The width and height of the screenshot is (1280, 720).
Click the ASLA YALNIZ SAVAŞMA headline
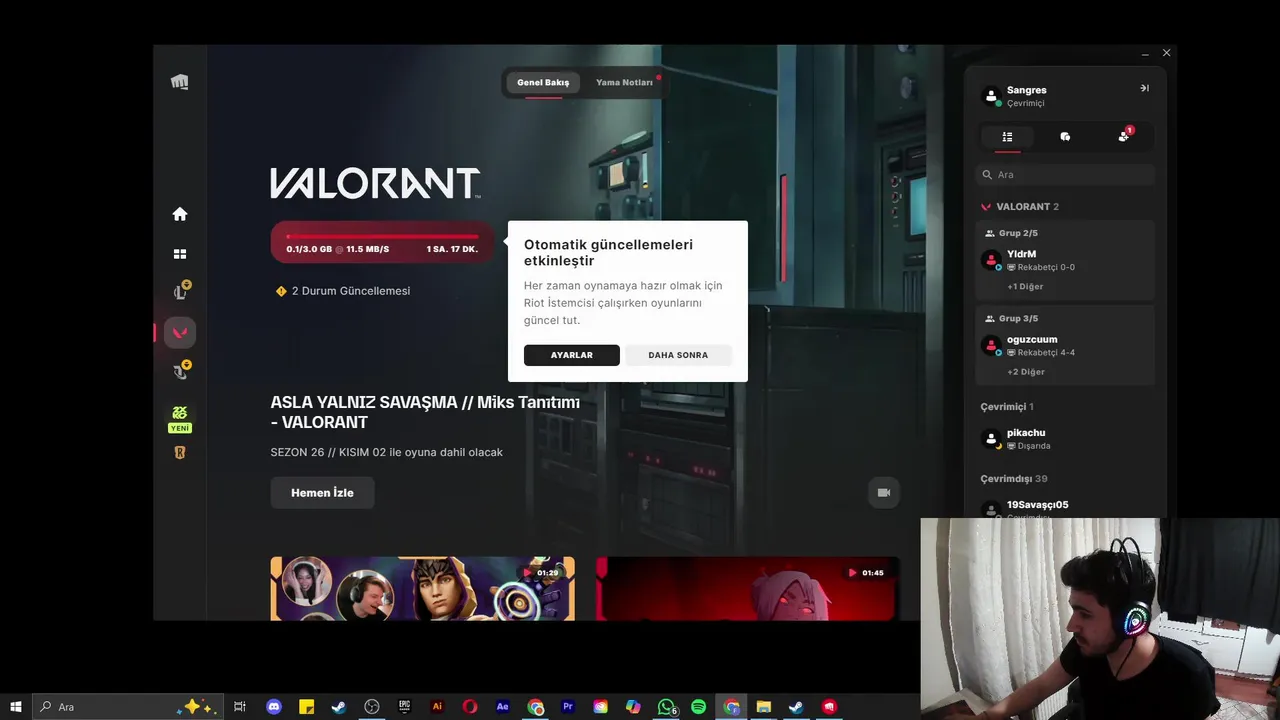click(x=425, y=412)
